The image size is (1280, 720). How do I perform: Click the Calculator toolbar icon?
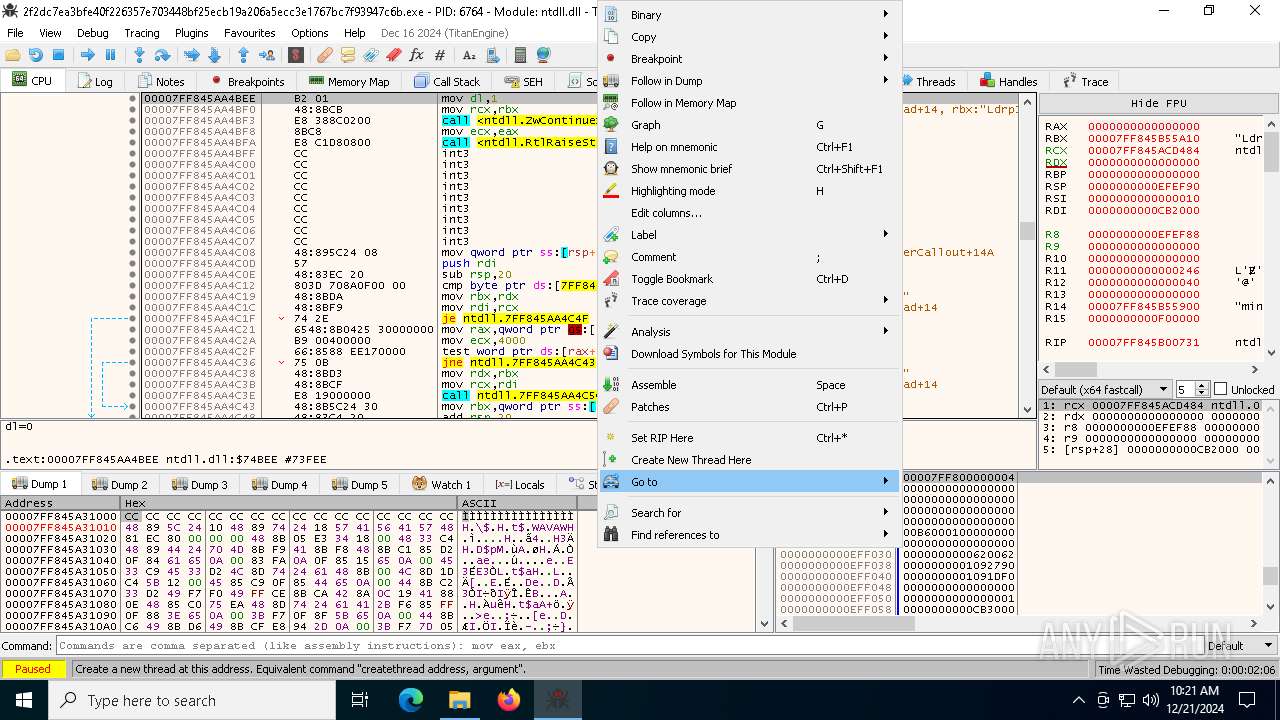pyautogui.click(x=520, y=55)
